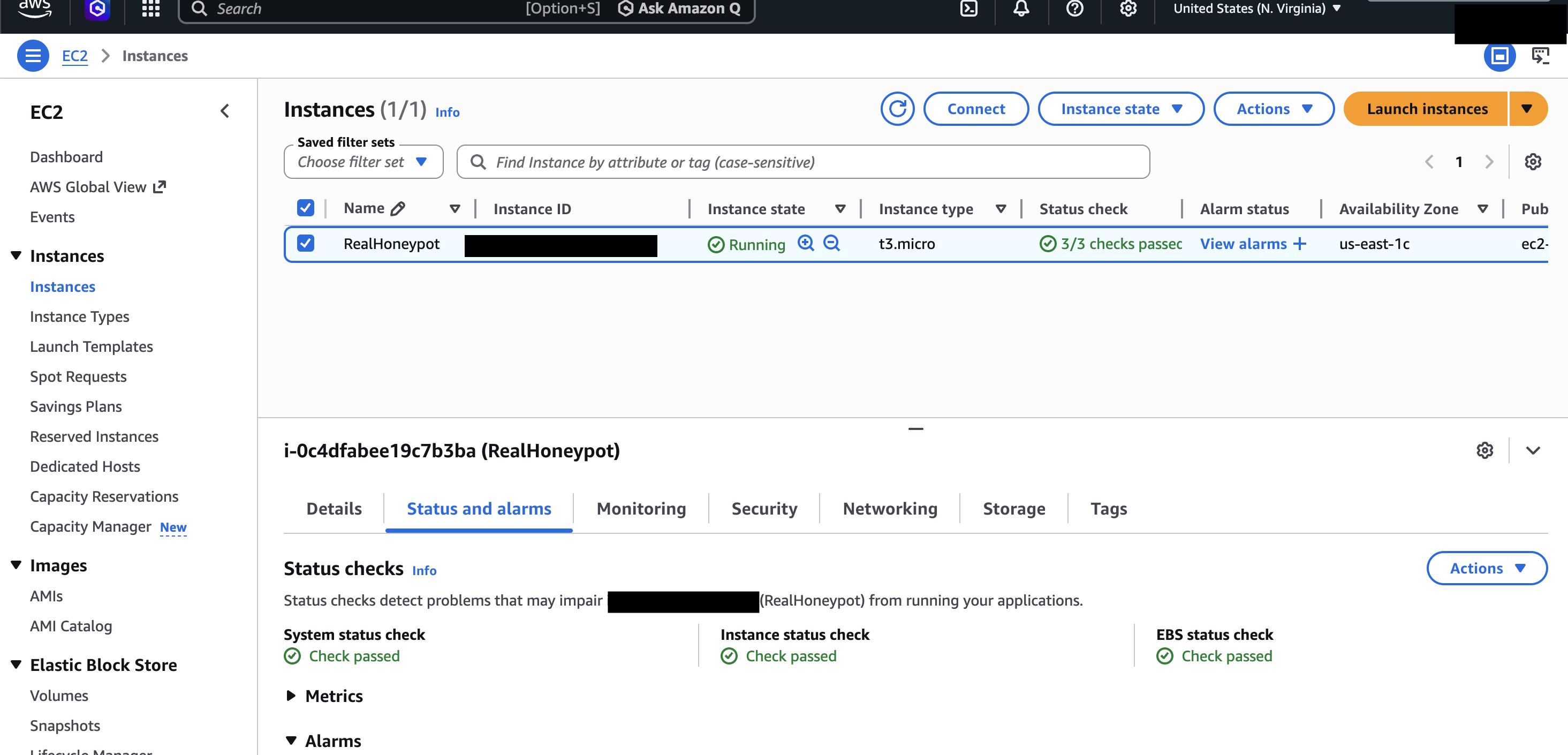Viewport: 1568px width, 755px height.
Task: Collapse the Alarms section
Action: (291, 741)
